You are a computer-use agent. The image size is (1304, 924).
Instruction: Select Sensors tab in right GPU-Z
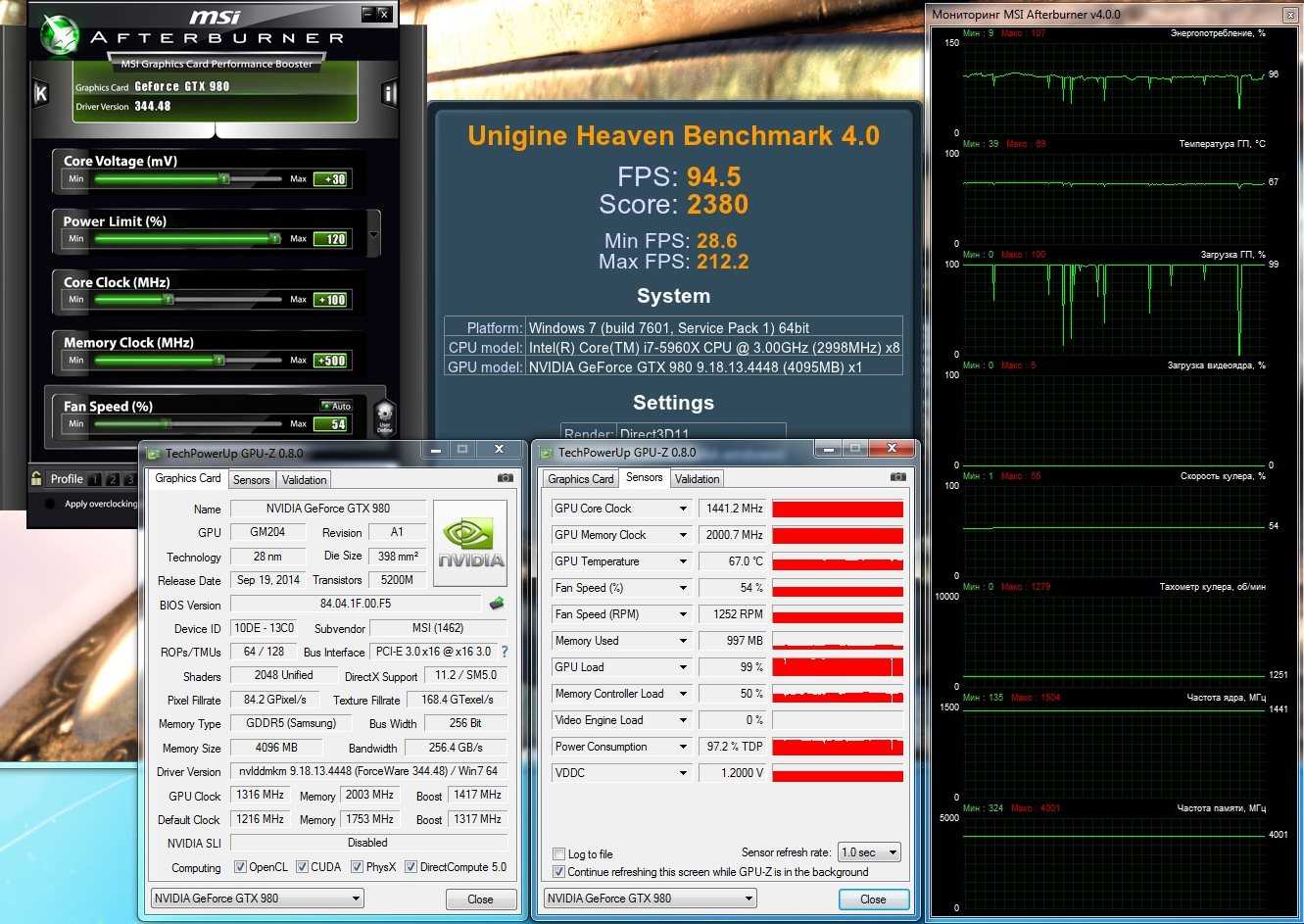pos(645,477)
